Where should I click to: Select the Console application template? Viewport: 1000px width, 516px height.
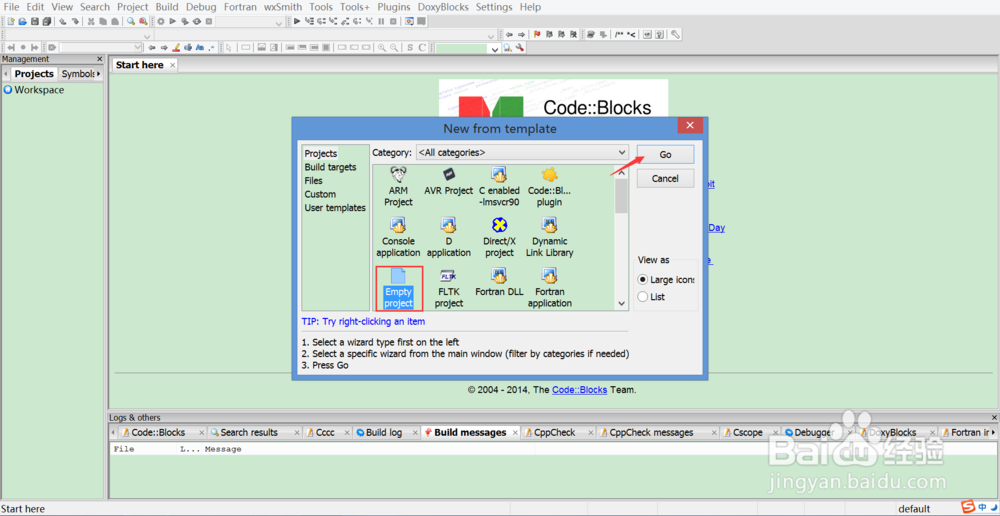[399, 237]
